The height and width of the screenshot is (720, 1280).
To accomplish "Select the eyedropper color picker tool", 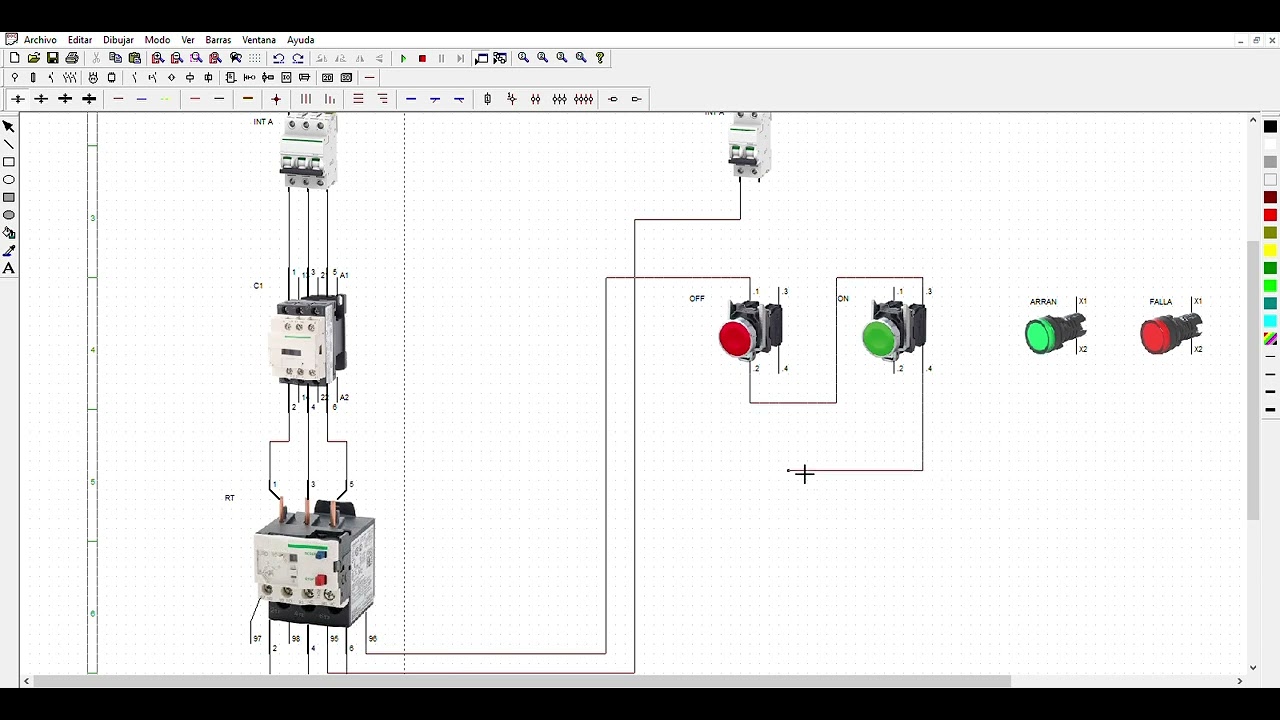I will coord(9,251).
